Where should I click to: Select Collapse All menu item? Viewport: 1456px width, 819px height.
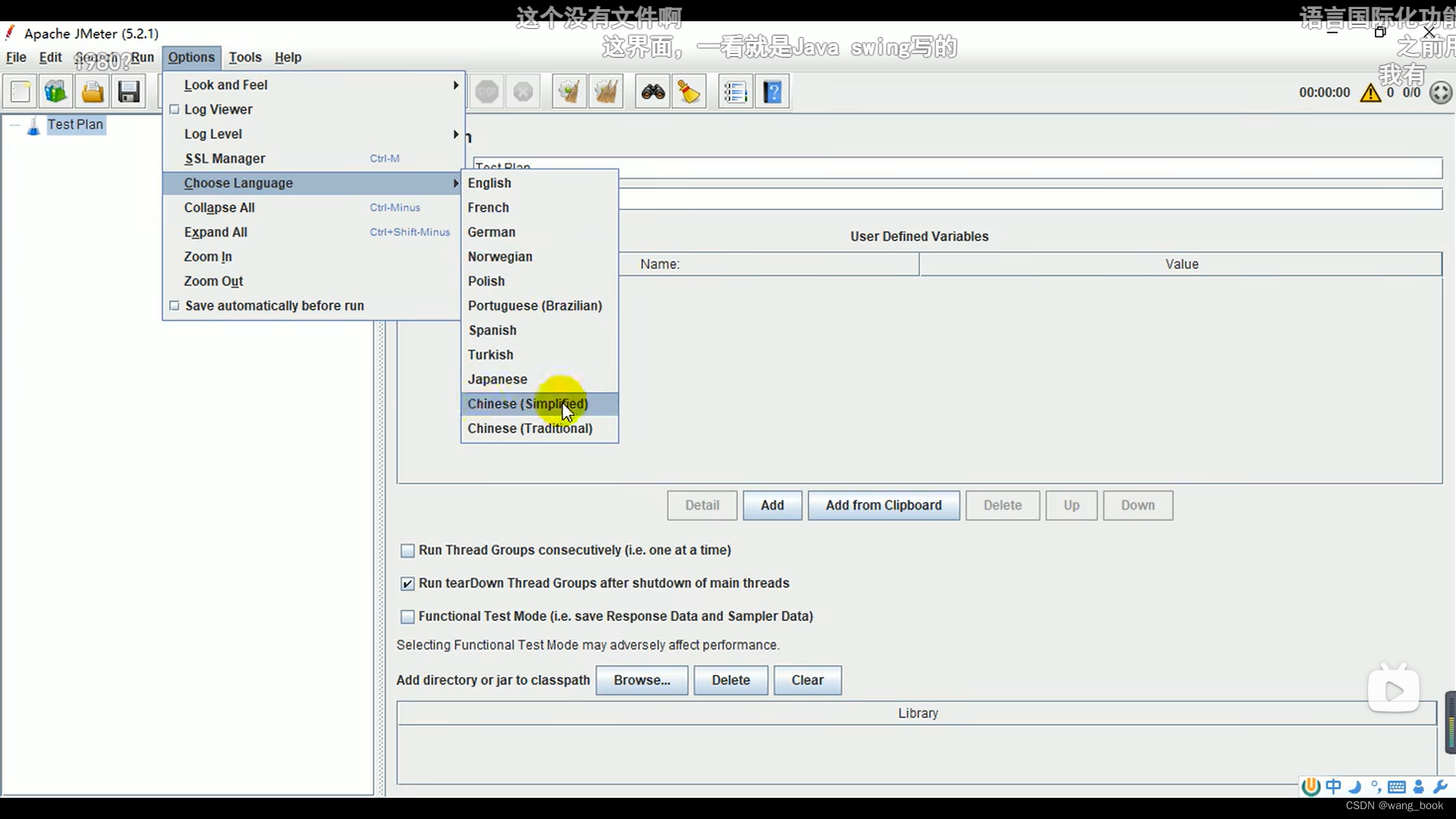(312, 207)
